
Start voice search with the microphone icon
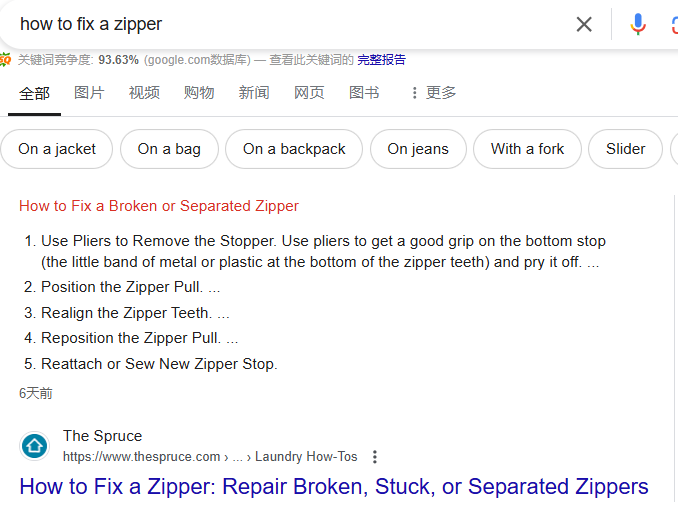(638, 24)
